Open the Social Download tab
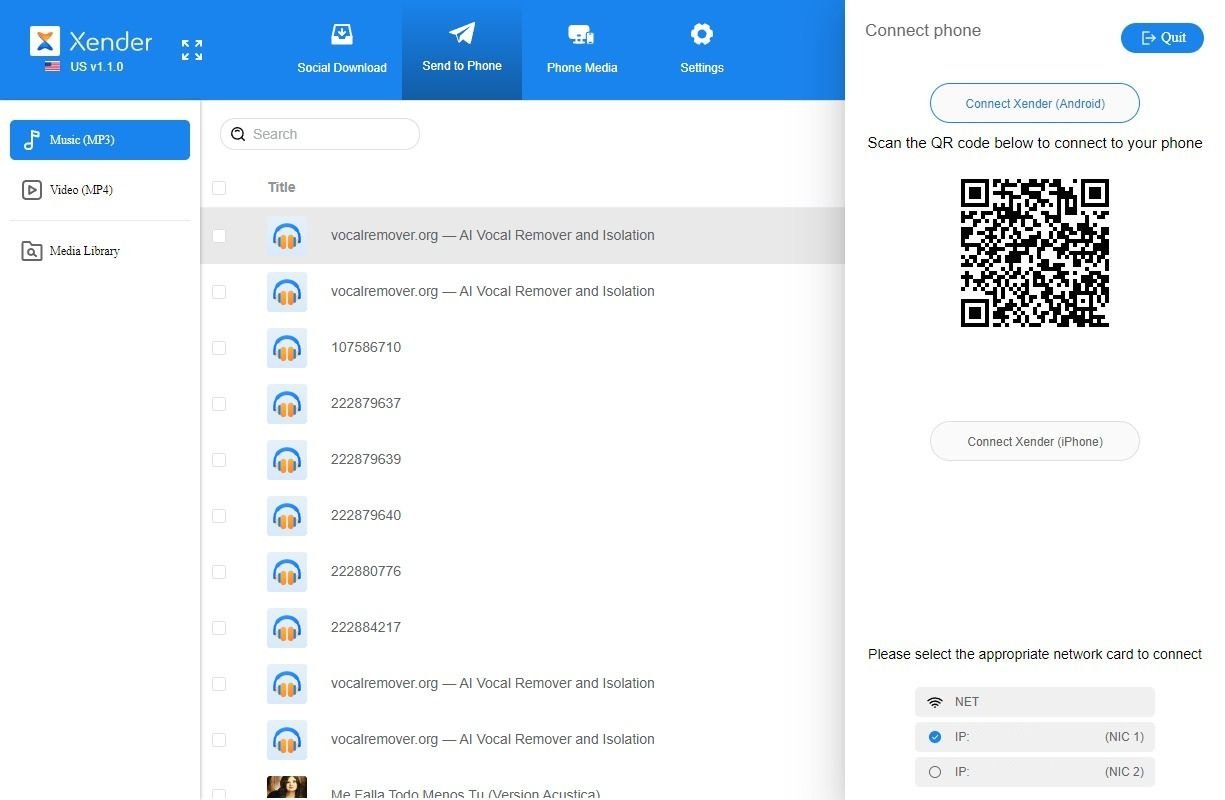Viewport: 1225px width, 800px height. (x=342, y=50)
